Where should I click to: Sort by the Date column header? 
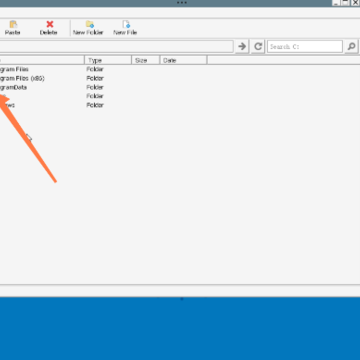click(x=183, y=60)
